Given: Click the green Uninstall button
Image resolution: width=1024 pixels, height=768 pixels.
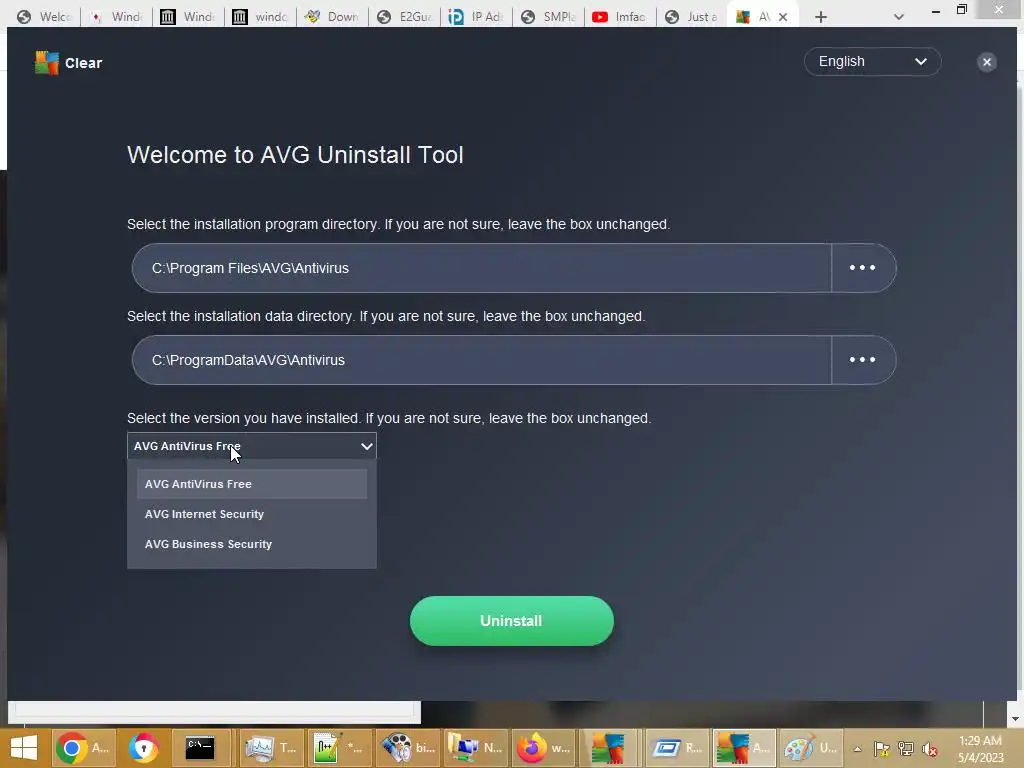Looking at the screenshot, I should pyautogui.click(x=511, y=620).
